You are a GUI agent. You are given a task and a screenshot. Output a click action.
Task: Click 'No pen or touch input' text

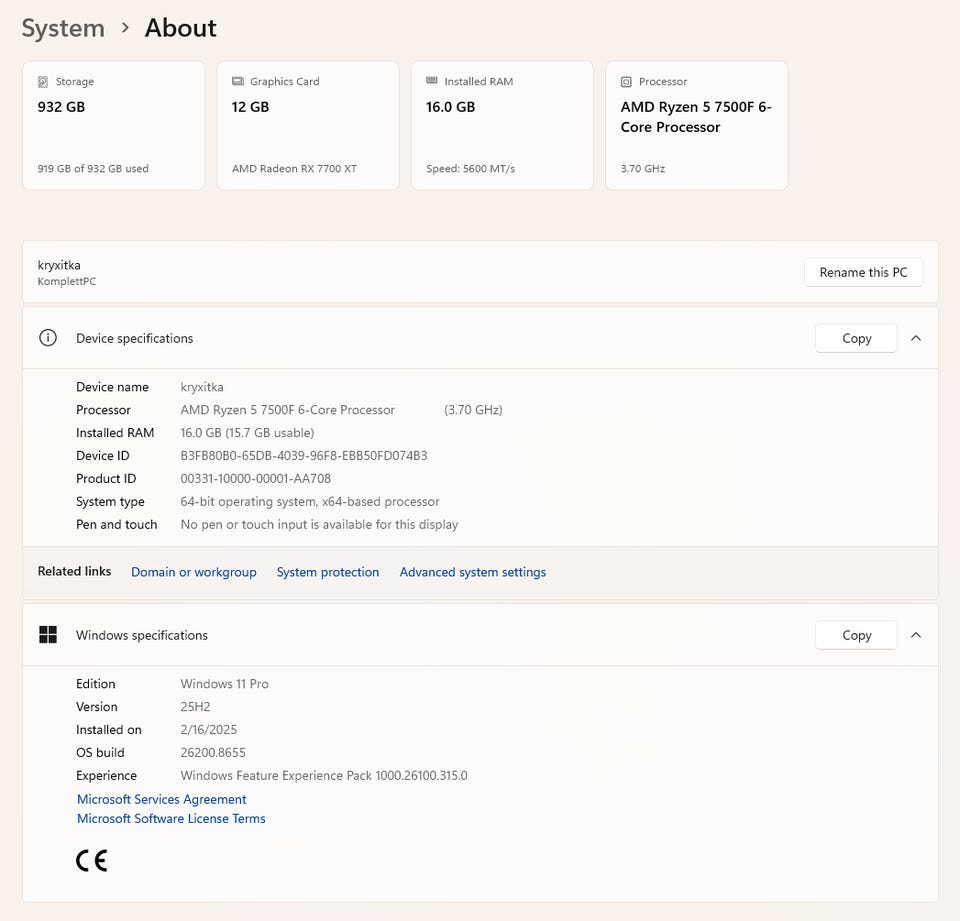click(320, 525)
